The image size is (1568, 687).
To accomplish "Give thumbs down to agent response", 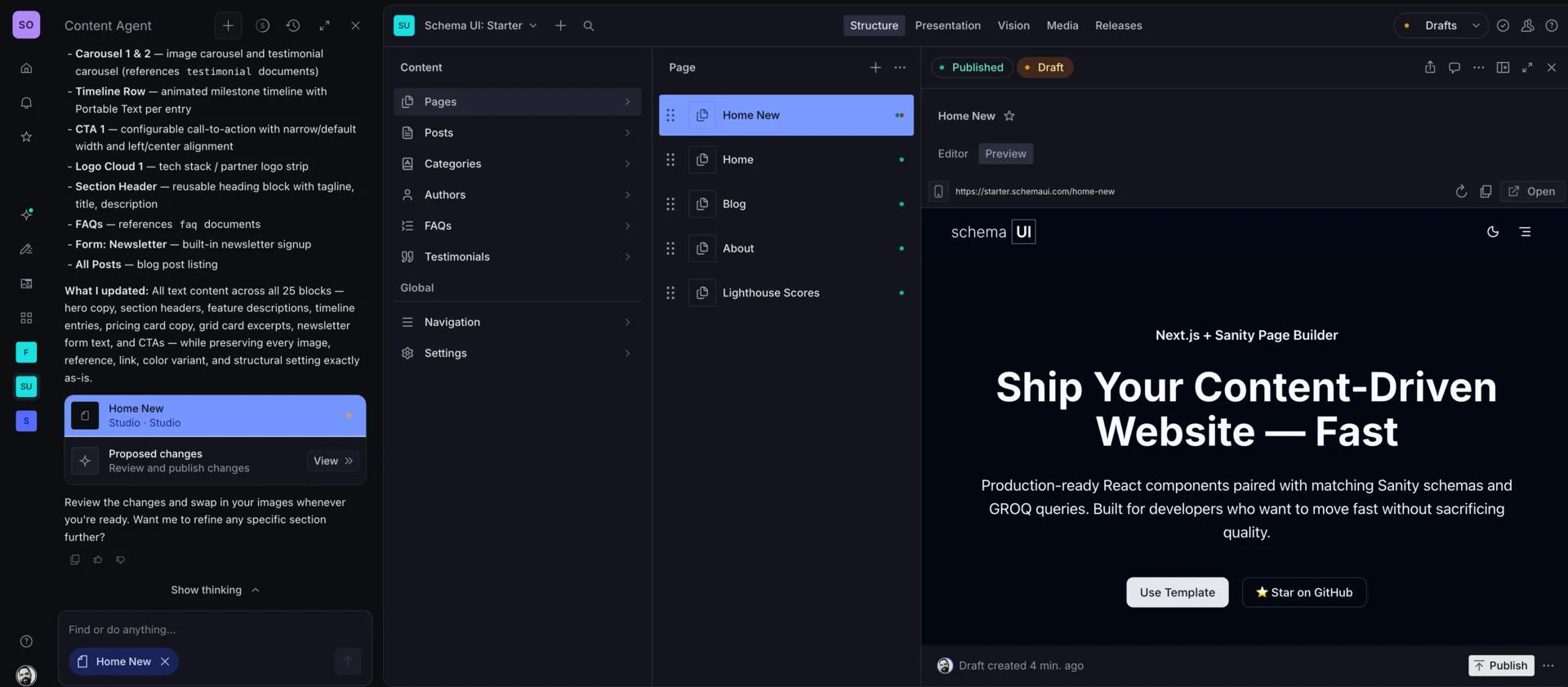I will tap(121, 560).
